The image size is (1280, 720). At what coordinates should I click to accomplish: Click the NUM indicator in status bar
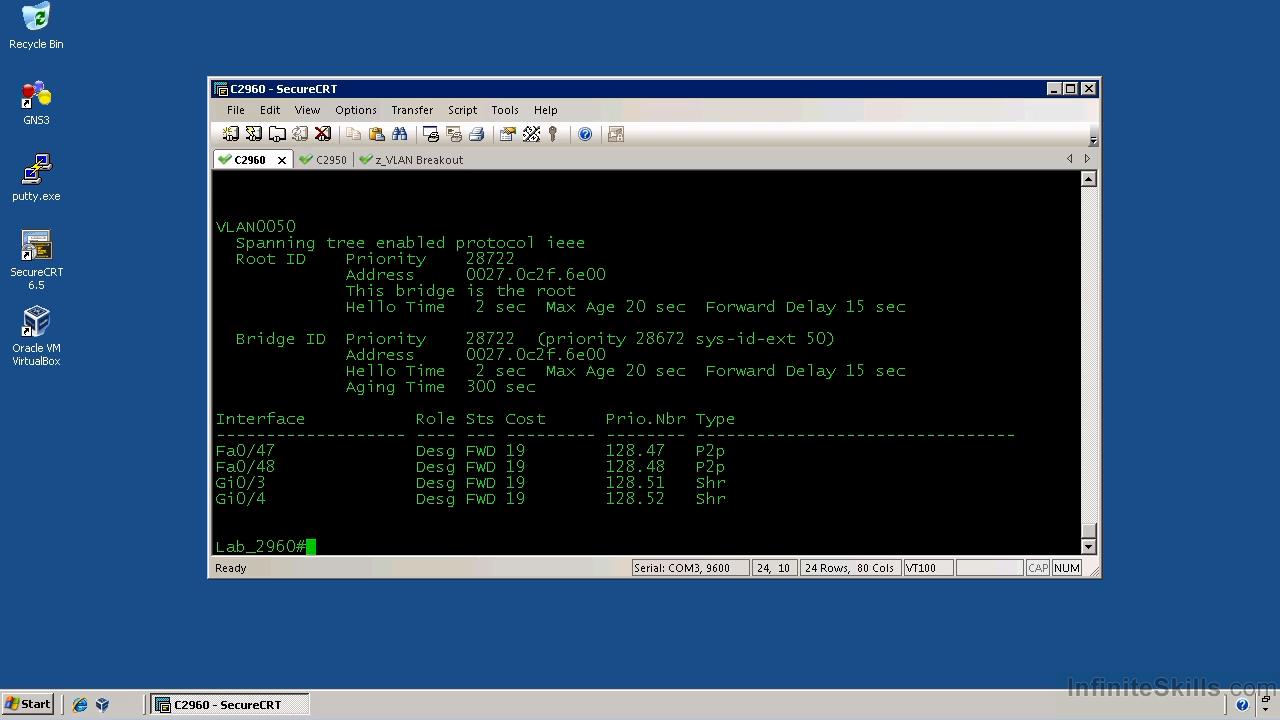pyautogui.click(x=1067, y=568)
